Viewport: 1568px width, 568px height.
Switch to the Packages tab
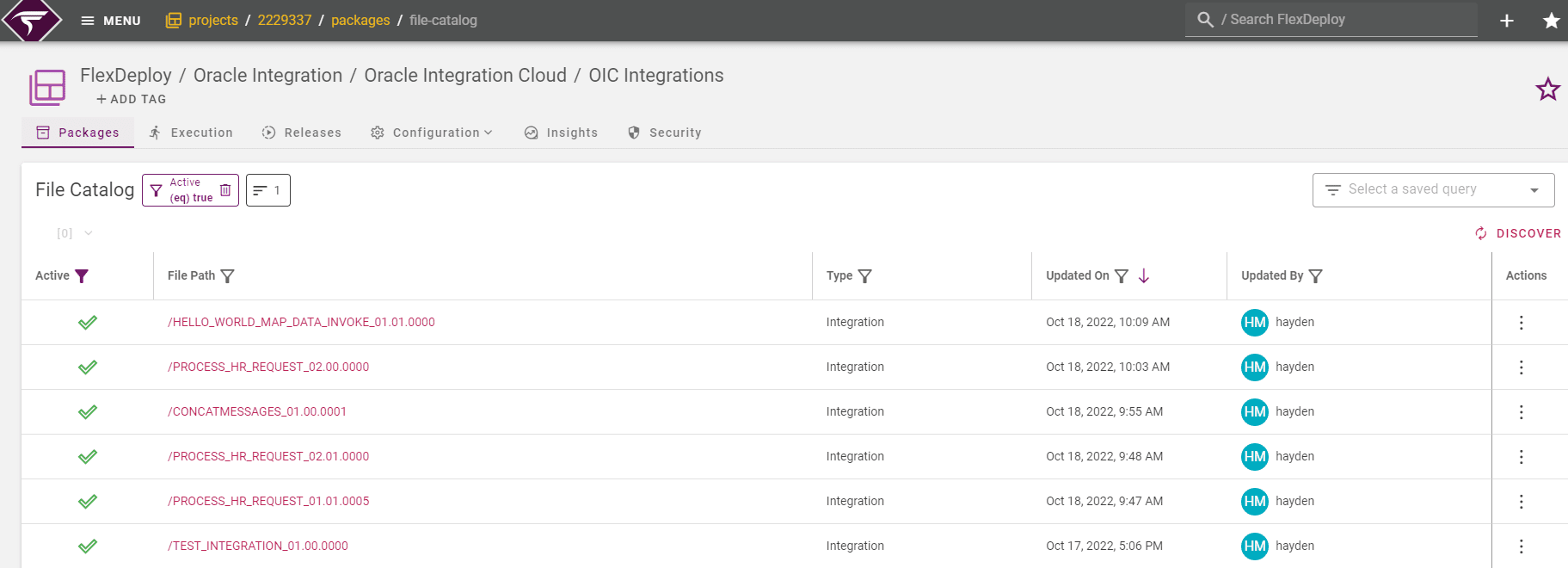pyautogui.click(x=77, y=133)
